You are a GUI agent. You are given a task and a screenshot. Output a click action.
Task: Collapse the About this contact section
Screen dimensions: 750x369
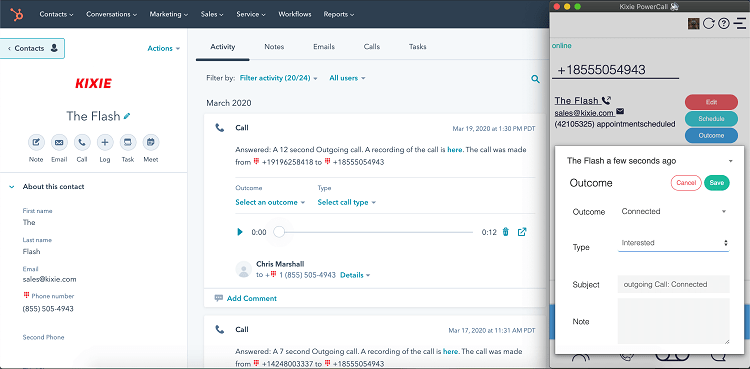coord(12,187)
